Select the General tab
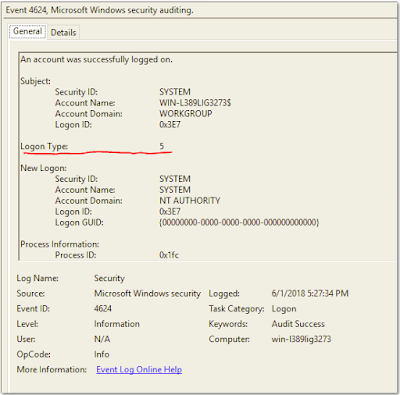The width and height of the screenshot is (400, 395). (27, 31)
